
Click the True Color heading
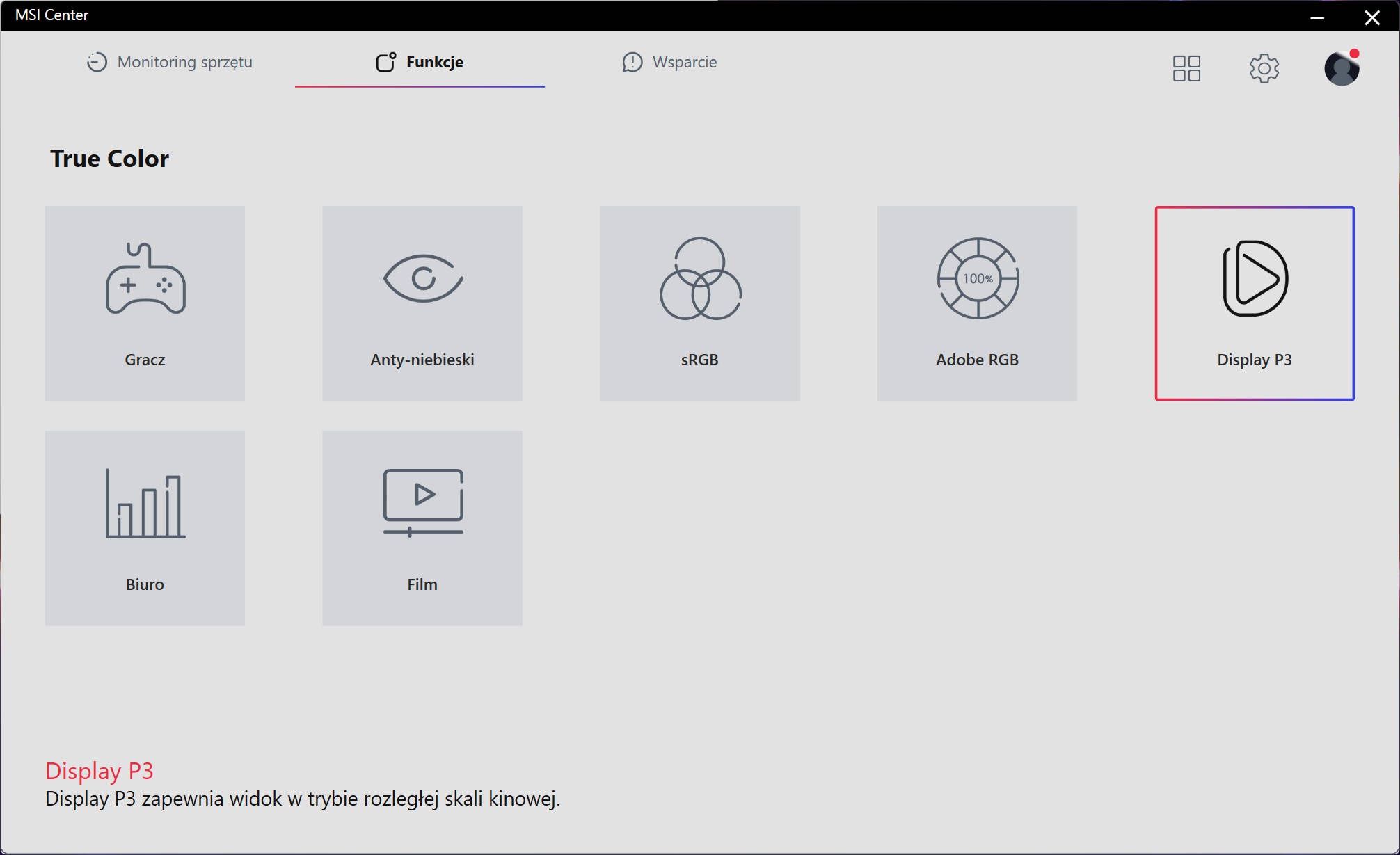click(109, 159)
